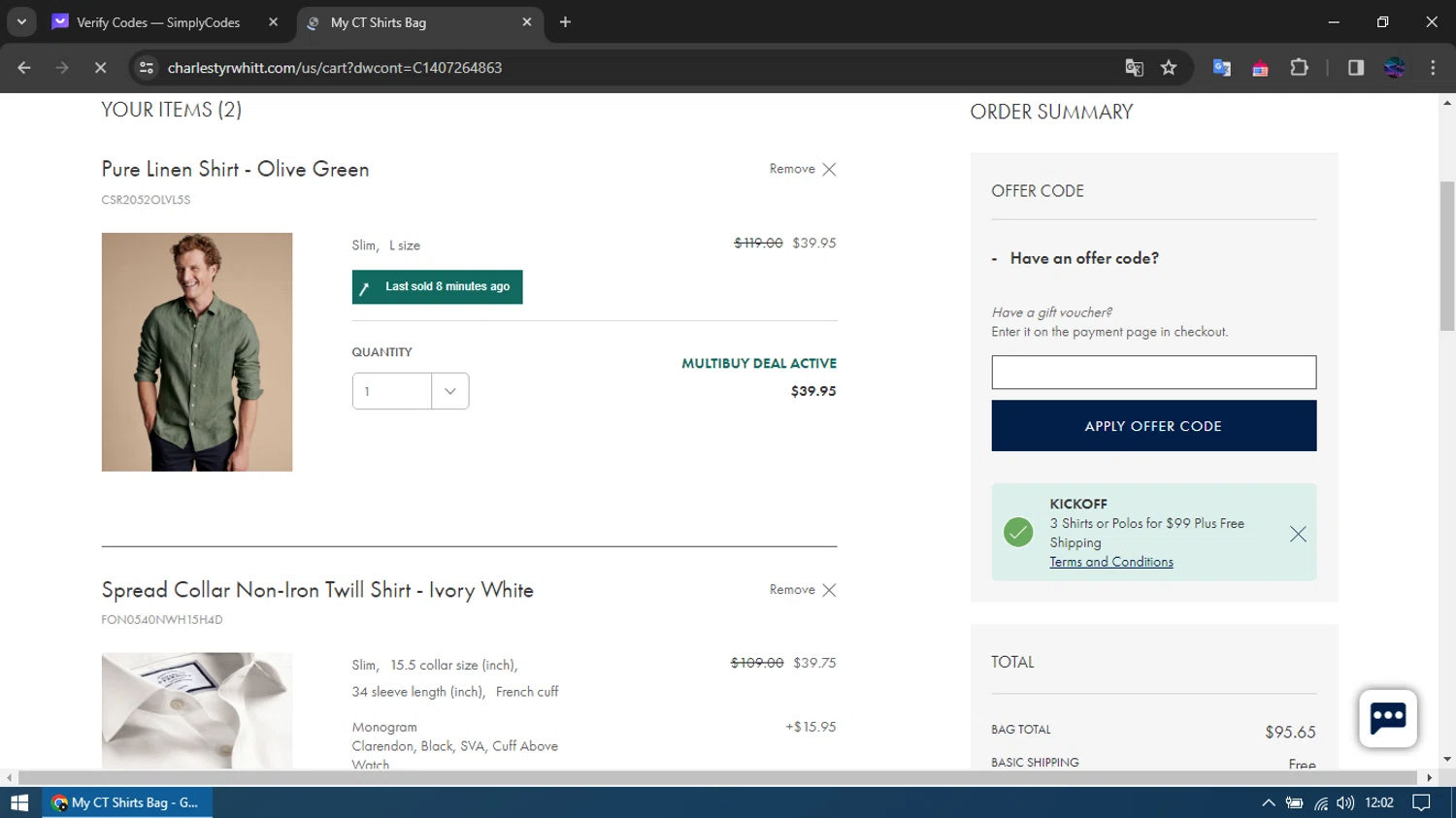Remove Spread Collar Twill Shirt from bag
Viewport: 1456px width, 818px height.
click(x=803, y=590)
